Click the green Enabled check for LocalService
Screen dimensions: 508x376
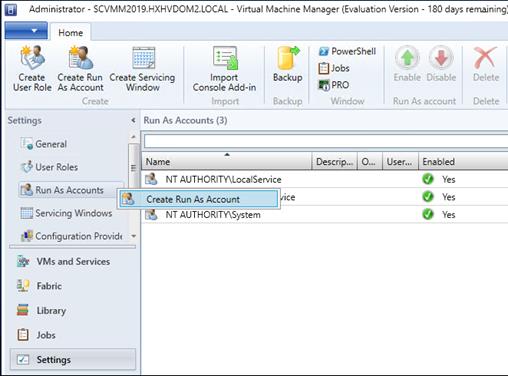pos(428,179)
